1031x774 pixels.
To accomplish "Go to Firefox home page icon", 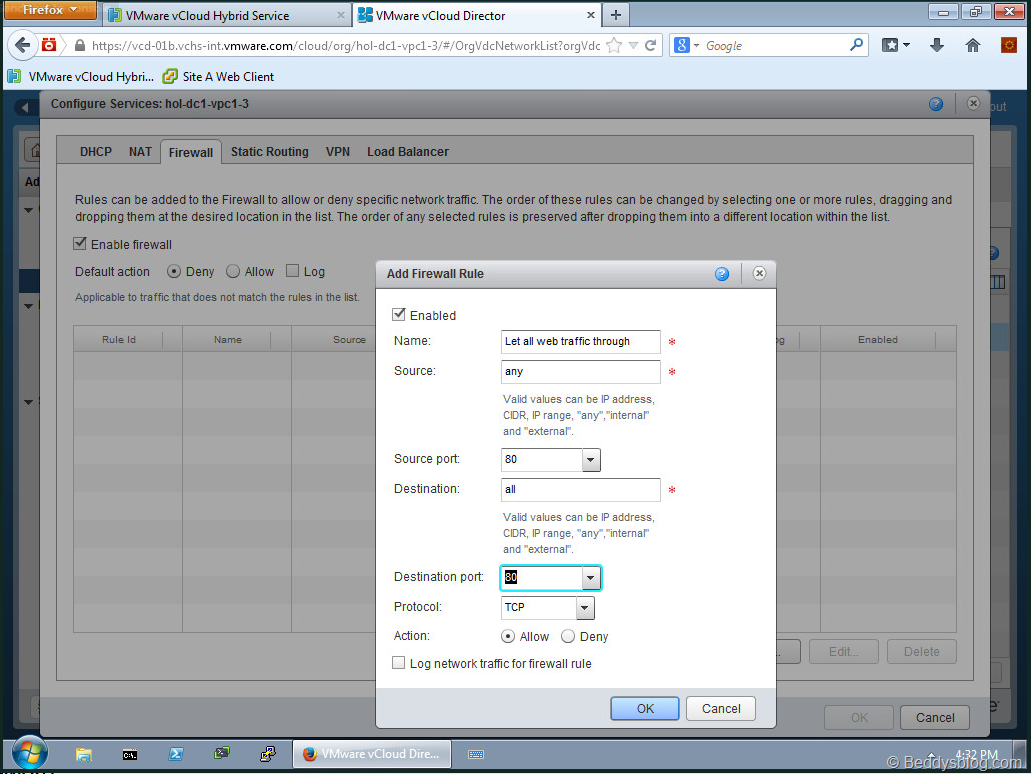I will tap(972, 45).
